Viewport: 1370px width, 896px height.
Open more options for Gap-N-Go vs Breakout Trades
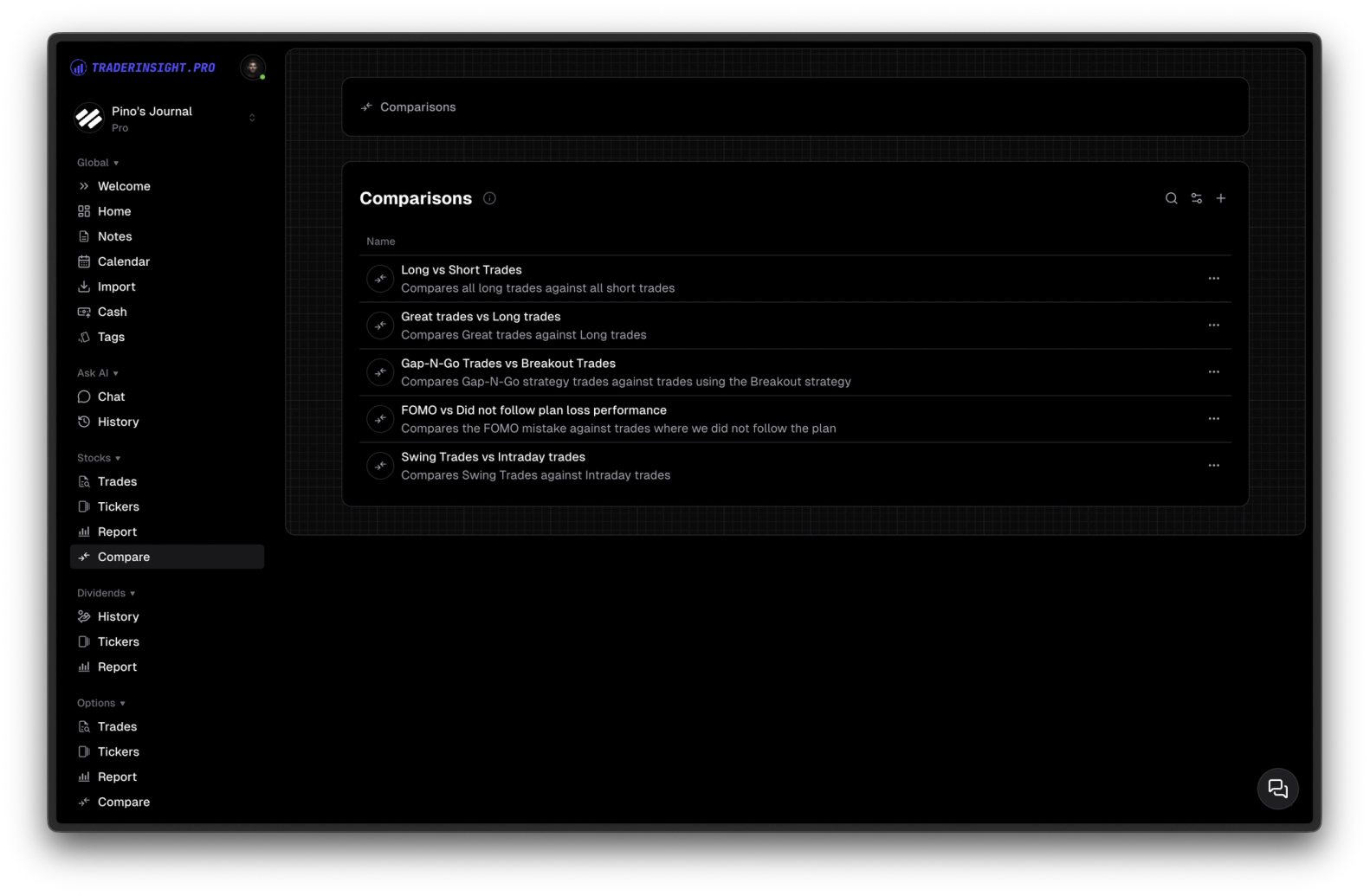(1213, 372)
